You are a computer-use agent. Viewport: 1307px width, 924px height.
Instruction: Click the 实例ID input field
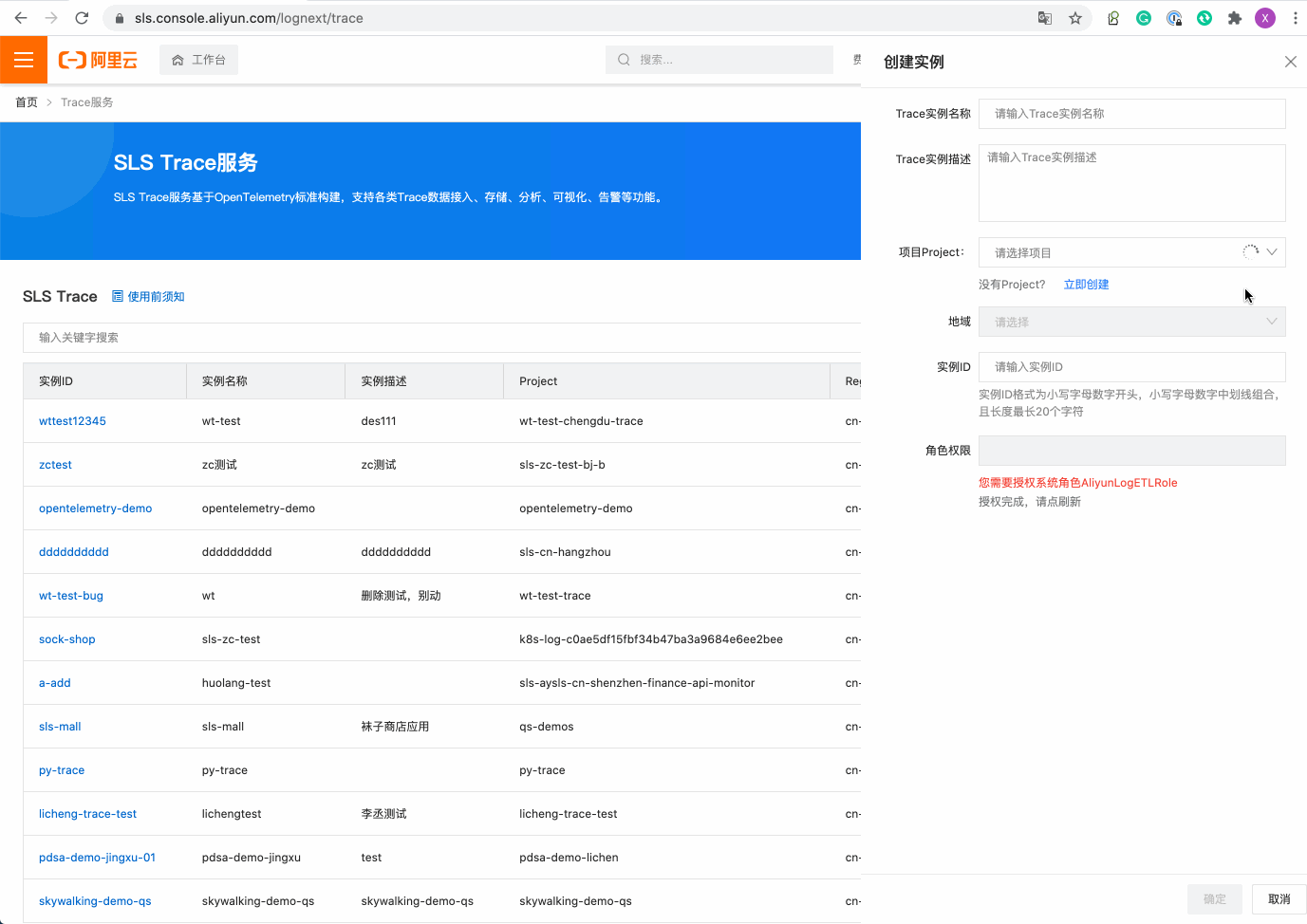1132,367
